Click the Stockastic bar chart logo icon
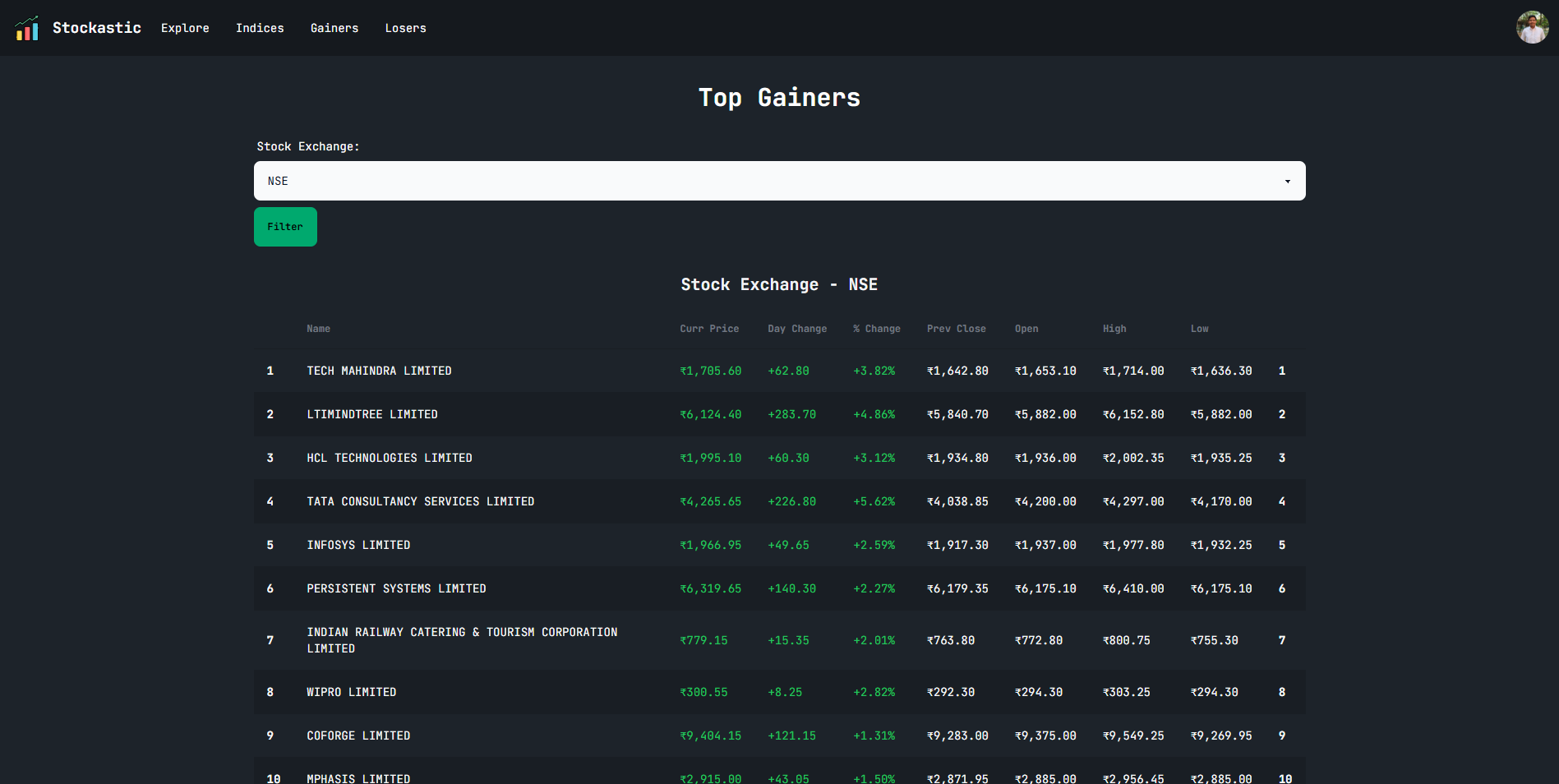 click(x=26, y=28)
